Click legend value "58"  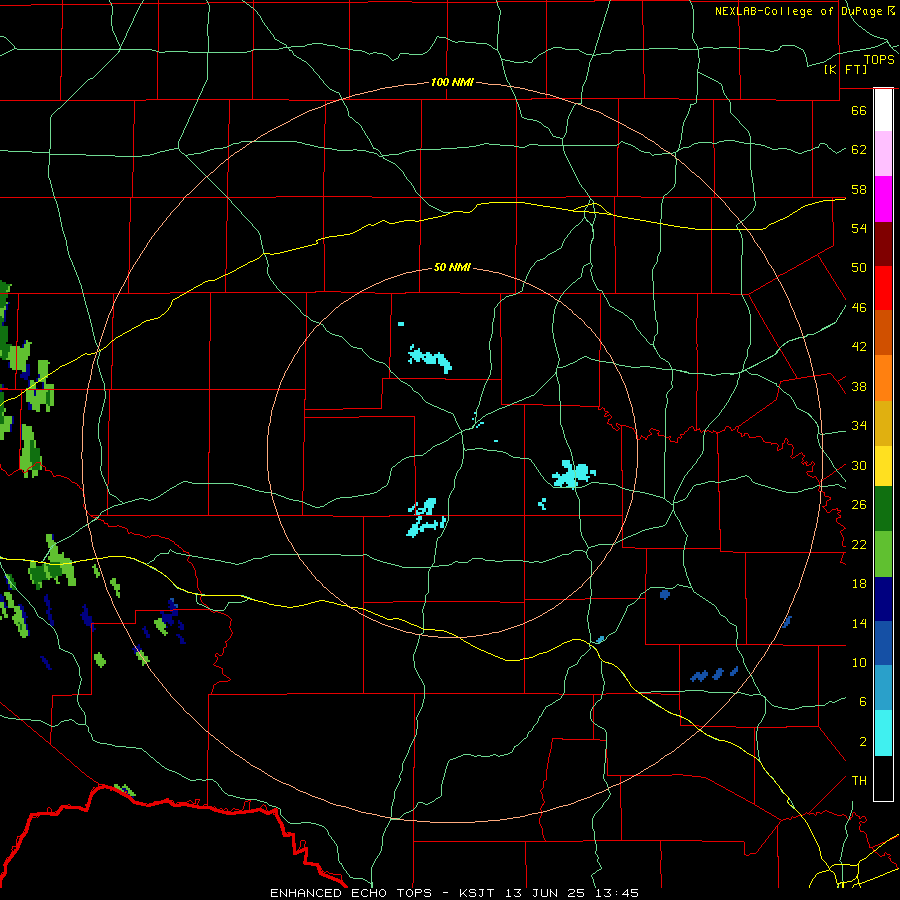(859, 189)
